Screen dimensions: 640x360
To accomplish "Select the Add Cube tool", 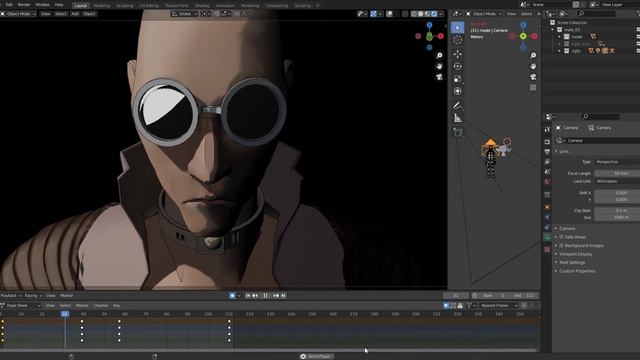I will click(x=458, y=132).
